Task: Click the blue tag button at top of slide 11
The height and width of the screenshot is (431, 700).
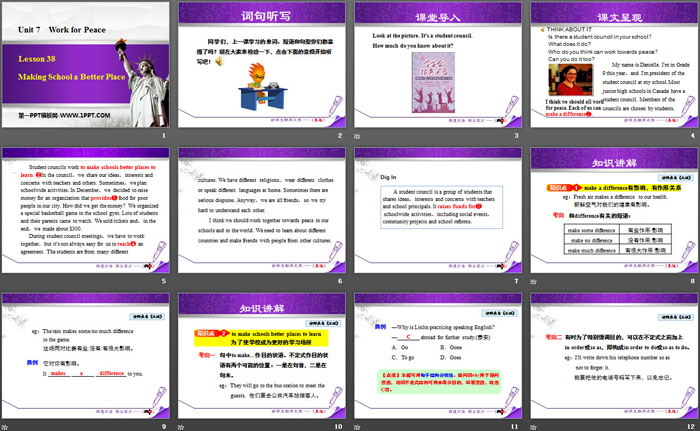Action: point(500,313)
